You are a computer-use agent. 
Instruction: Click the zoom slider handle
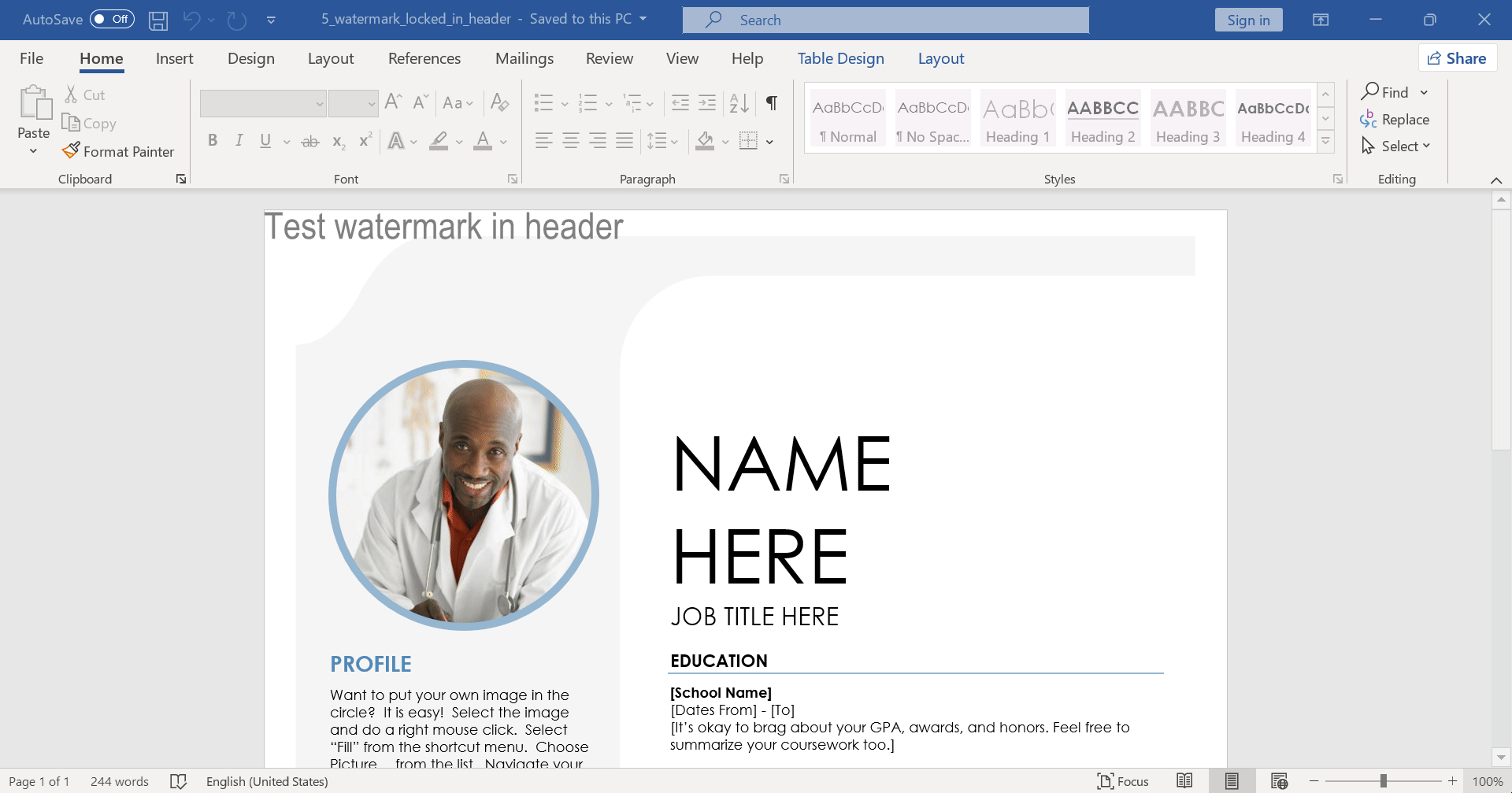pos(1383,781)
